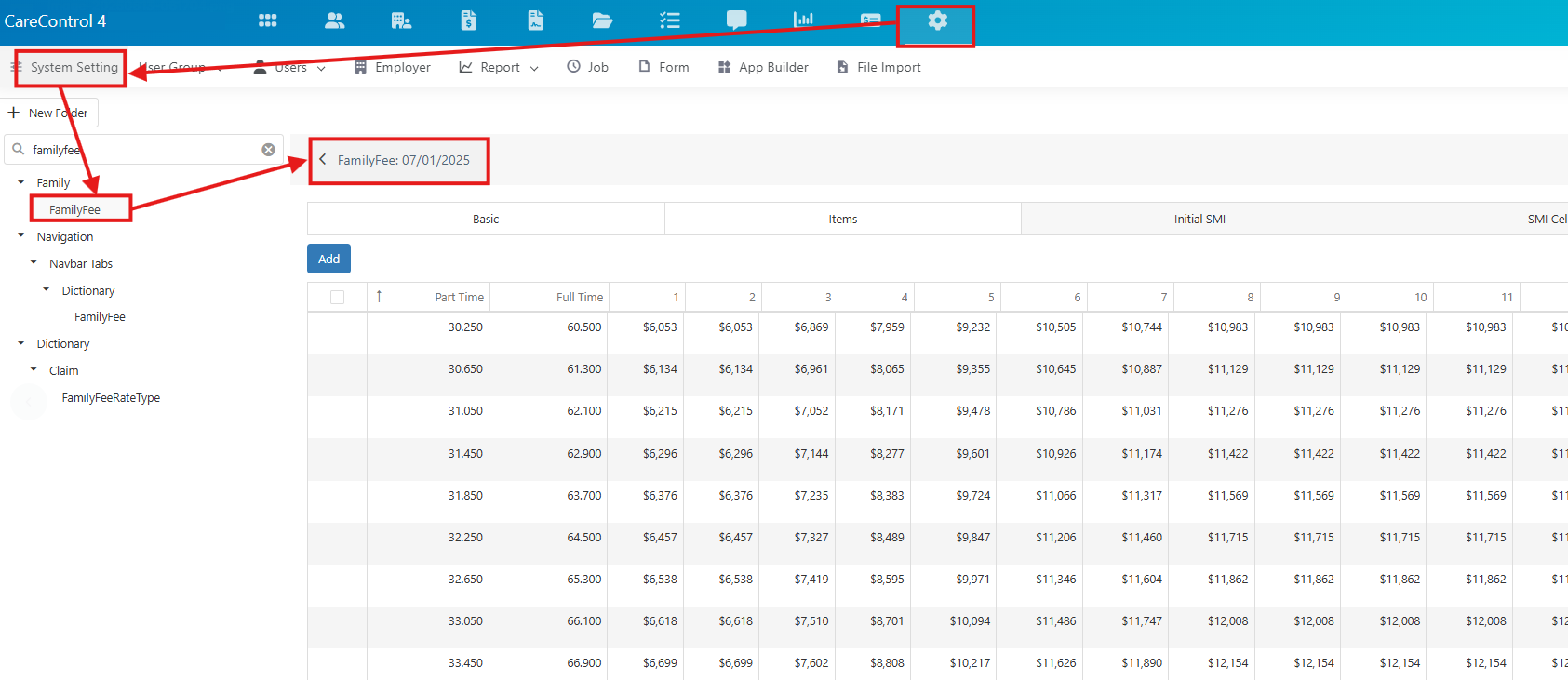1568x680 pixels.
Task: Toggle the select-all checkbox in table header
Action: click(x=337, y=297)
